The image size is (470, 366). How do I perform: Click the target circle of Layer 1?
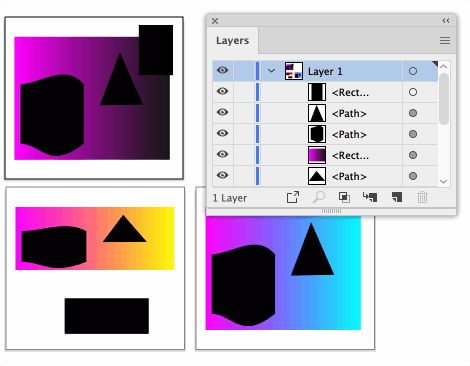413,71
